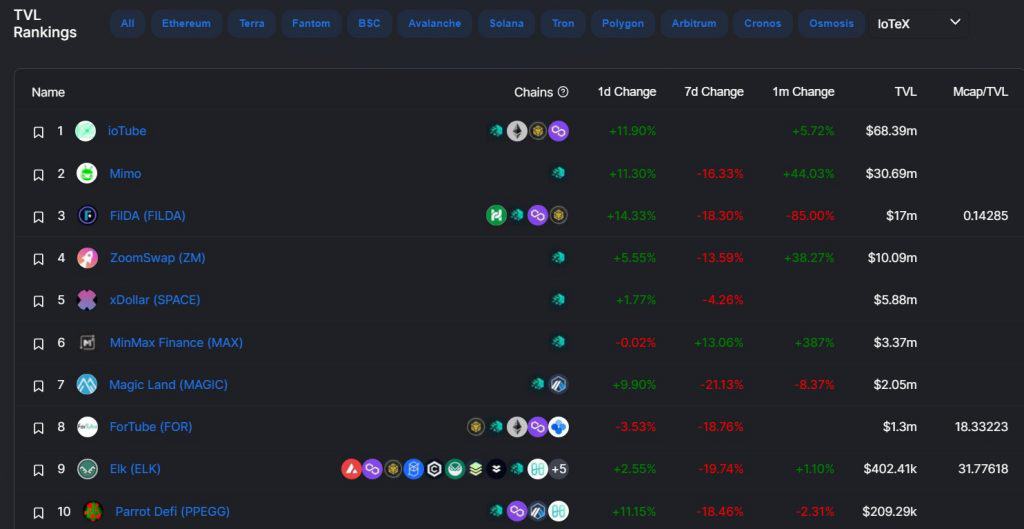Click the HECO chain icon in FilDA row
Viewport: 1024px width, 529px height.
[496, 215]
